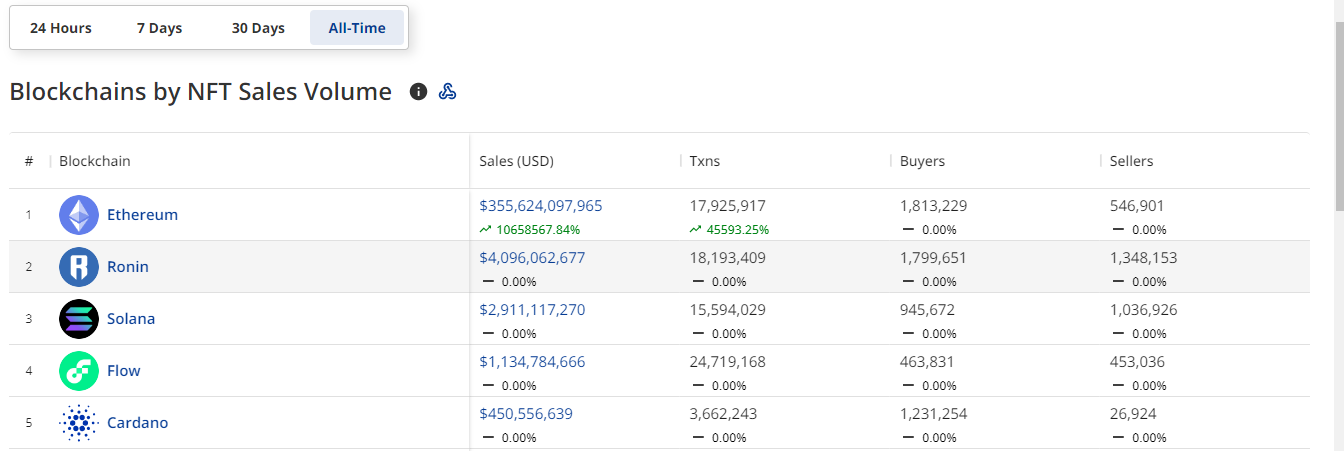1344x451 pixels.
Task: Click Ethereum sellers value 546,901
Action: [1137, 206]
